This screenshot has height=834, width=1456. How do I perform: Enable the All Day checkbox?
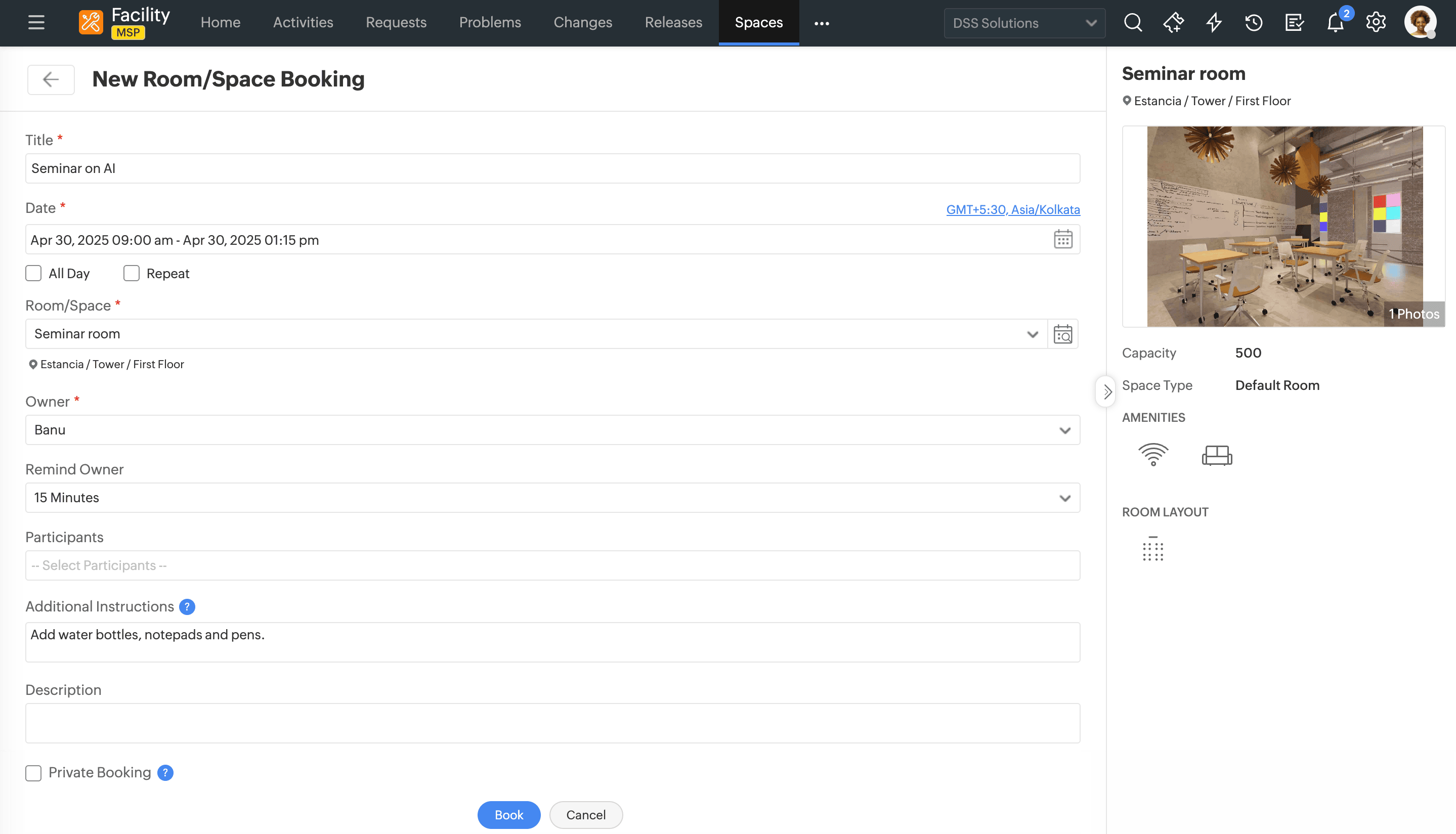point(33,273)
